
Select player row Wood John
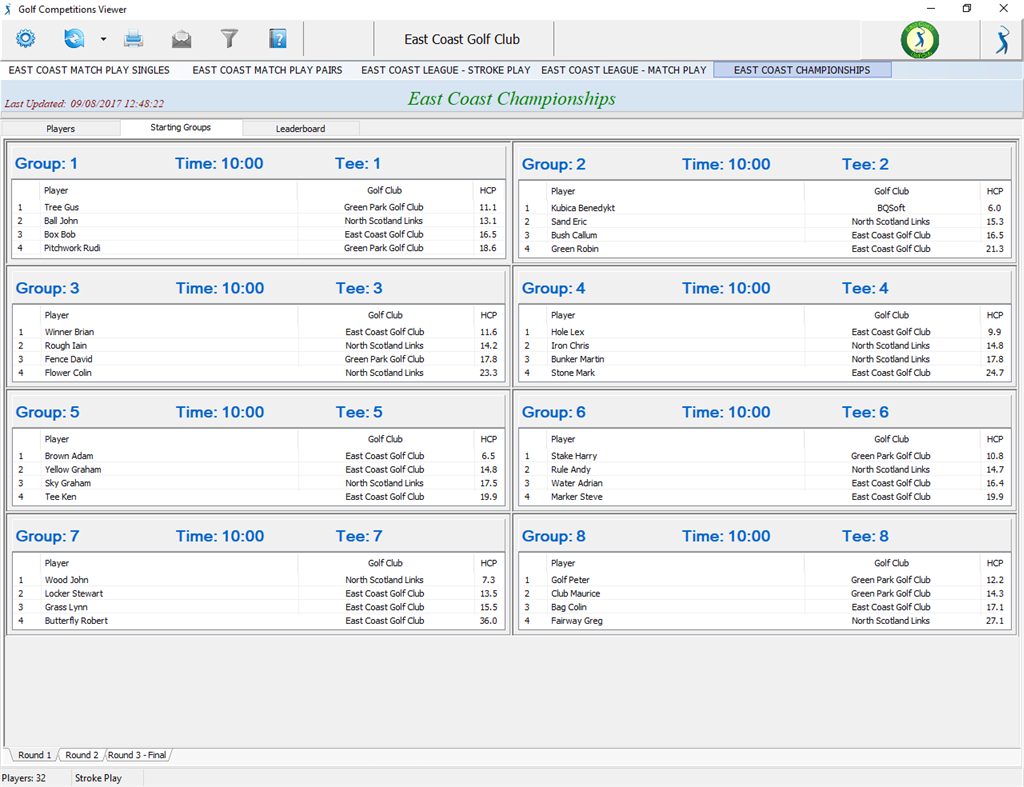tap(259, 580)
